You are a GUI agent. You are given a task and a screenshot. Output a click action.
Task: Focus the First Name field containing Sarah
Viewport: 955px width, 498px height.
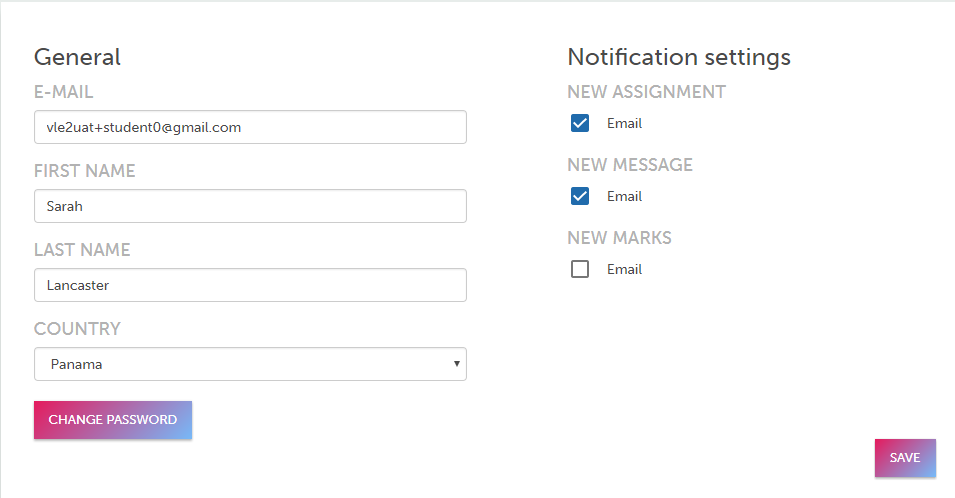click(250, 206)
